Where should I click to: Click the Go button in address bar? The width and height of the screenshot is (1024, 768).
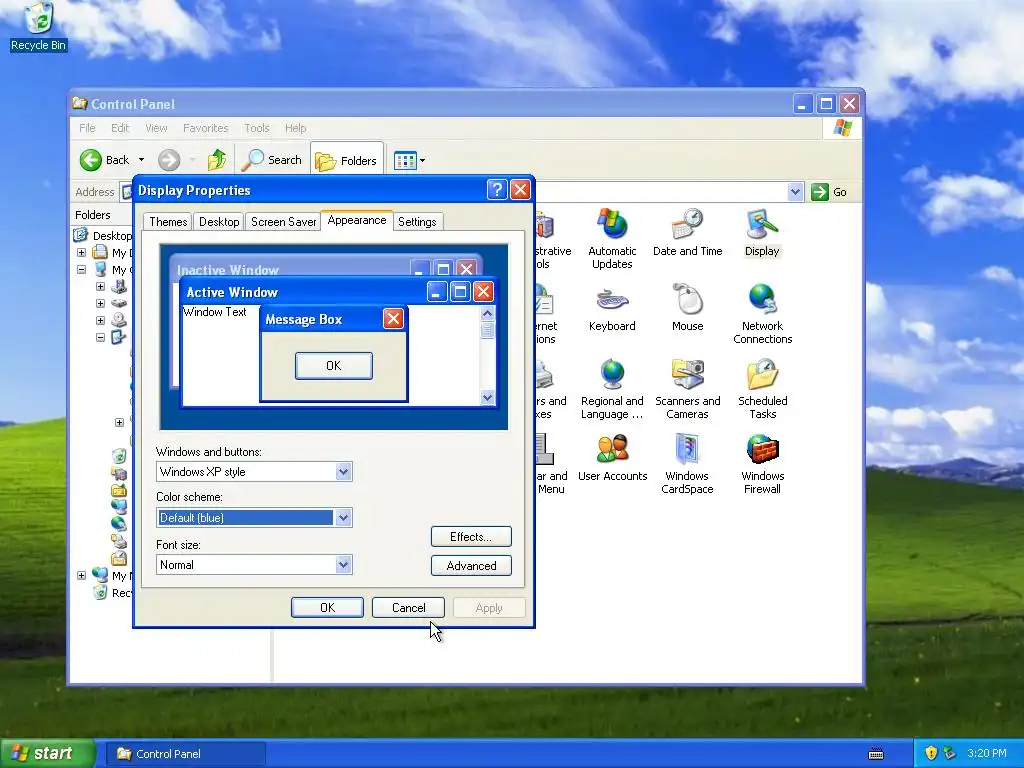pyautogui.click(x=829, y=192)
